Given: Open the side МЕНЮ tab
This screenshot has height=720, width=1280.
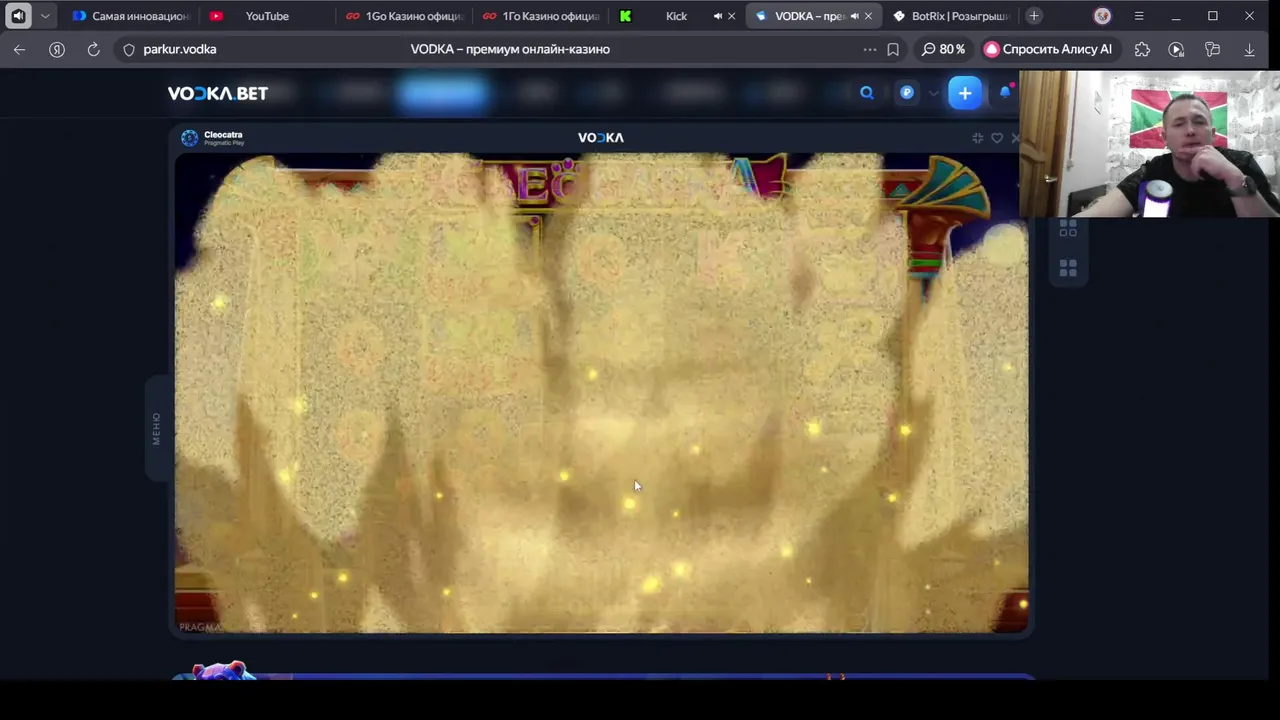Looking at the screenshot, I should (156, 428).
